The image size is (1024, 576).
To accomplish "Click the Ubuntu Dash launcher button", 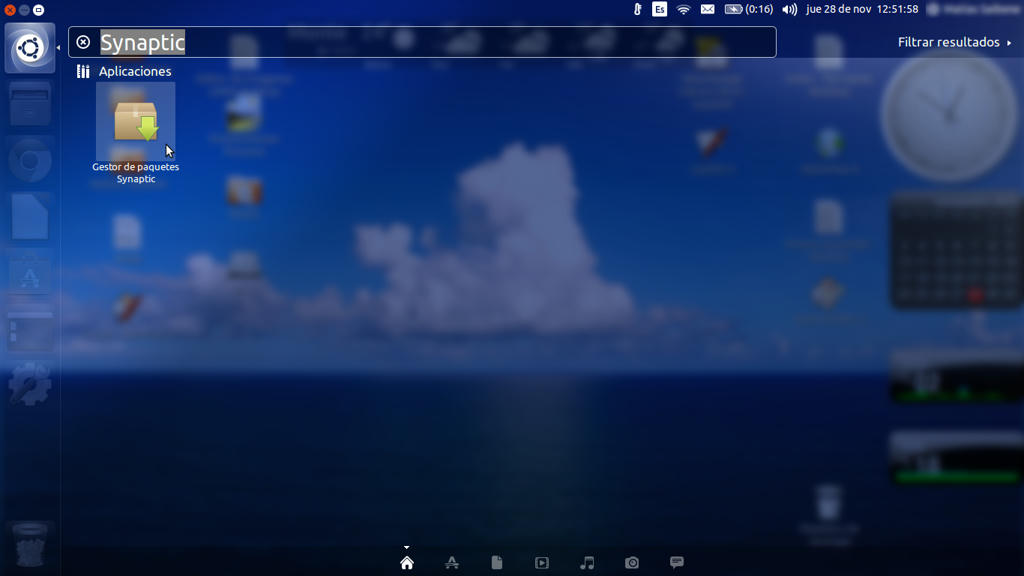I will (x=30, y=48).
